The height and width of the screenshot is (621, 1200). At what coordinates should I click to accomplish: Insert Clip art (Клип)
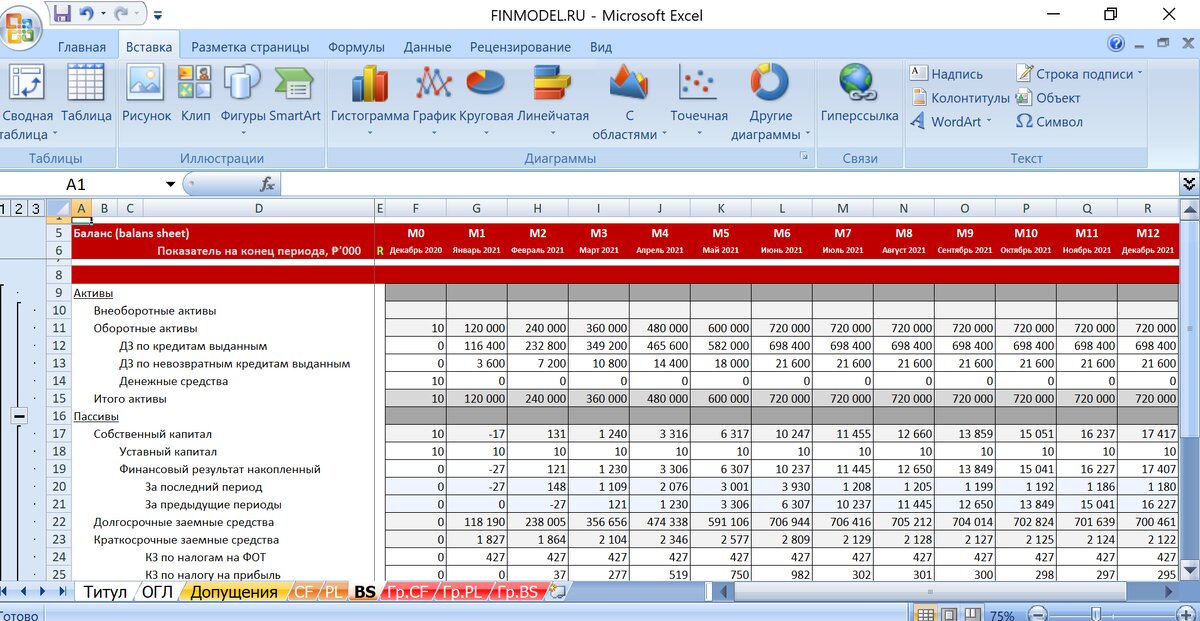point(195,92)
